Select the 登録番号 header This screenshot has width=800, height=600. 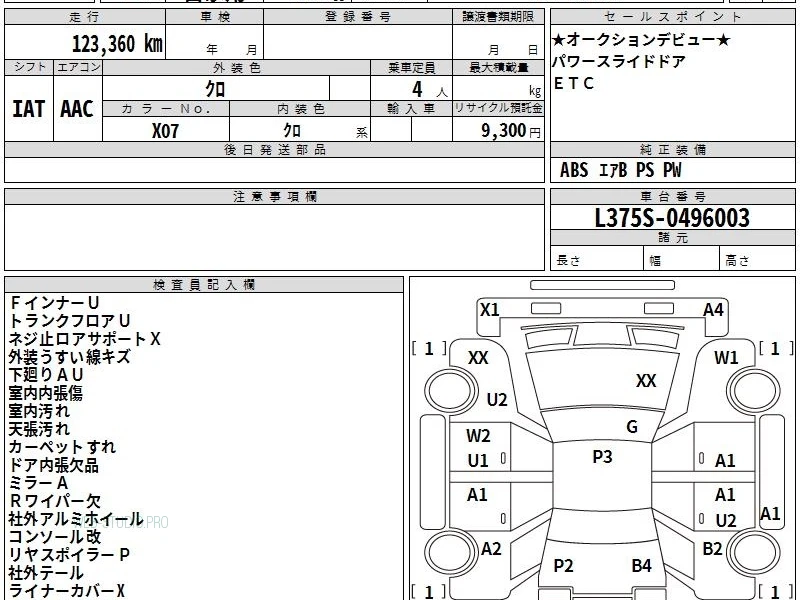358,17
